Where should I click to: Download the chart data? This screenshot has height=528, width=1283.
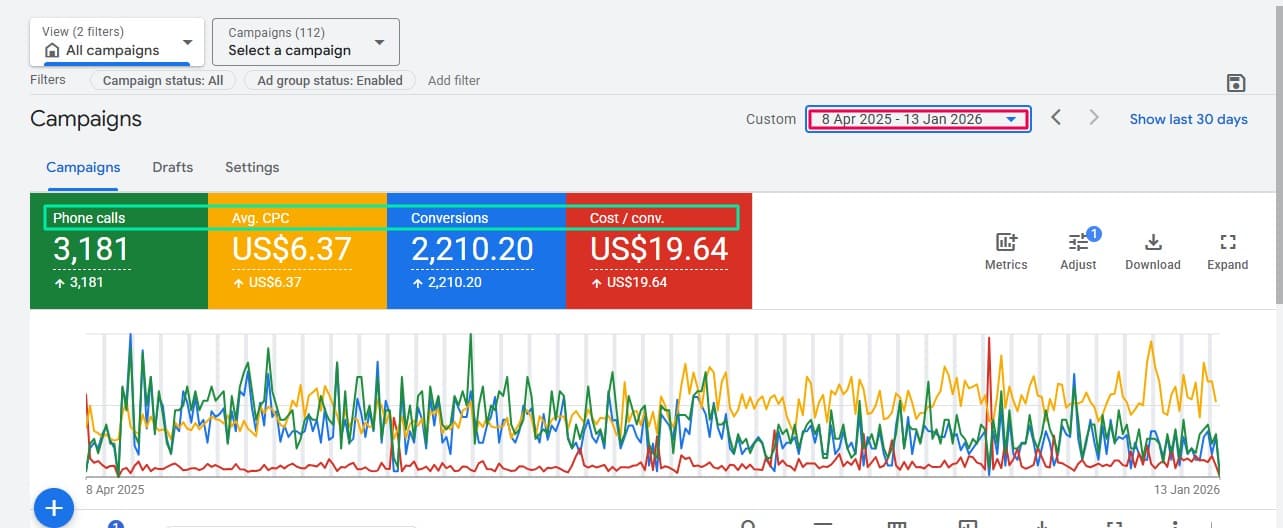[x=1153, y=251]
